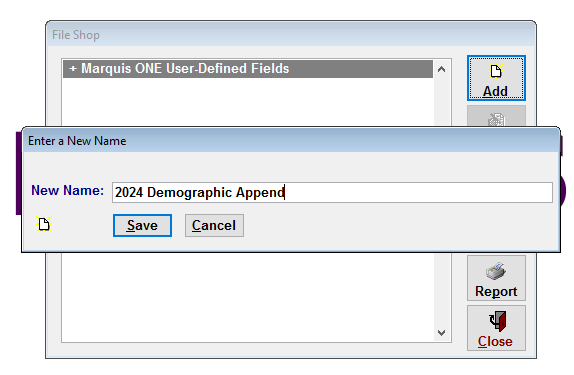Open the Report button label
The height and width of the screenshot is (375, 574).
(496, 292)
